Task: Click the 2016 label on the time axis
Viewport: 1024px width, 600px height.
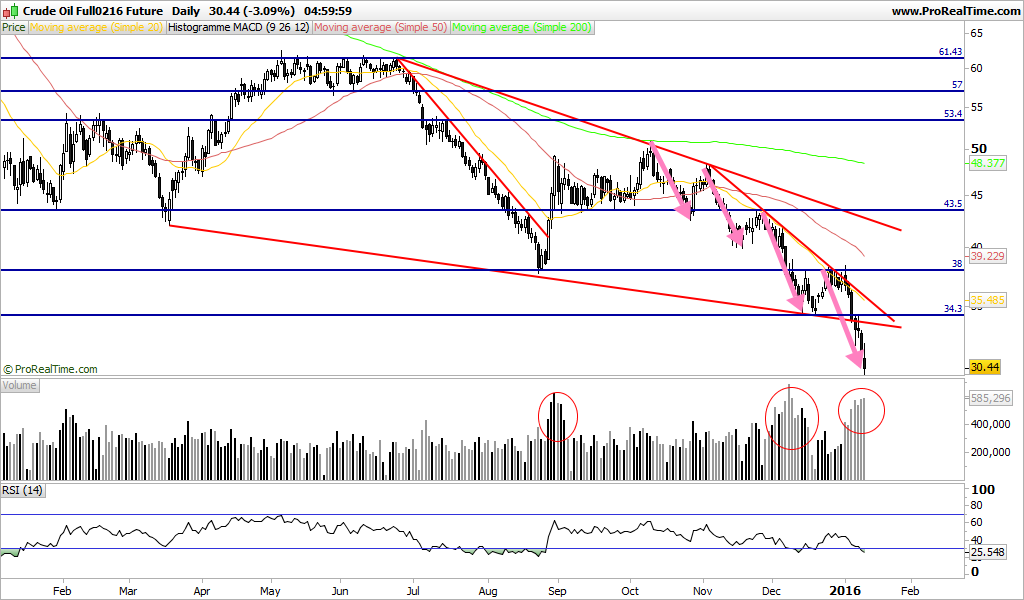Action: (846, 591)
